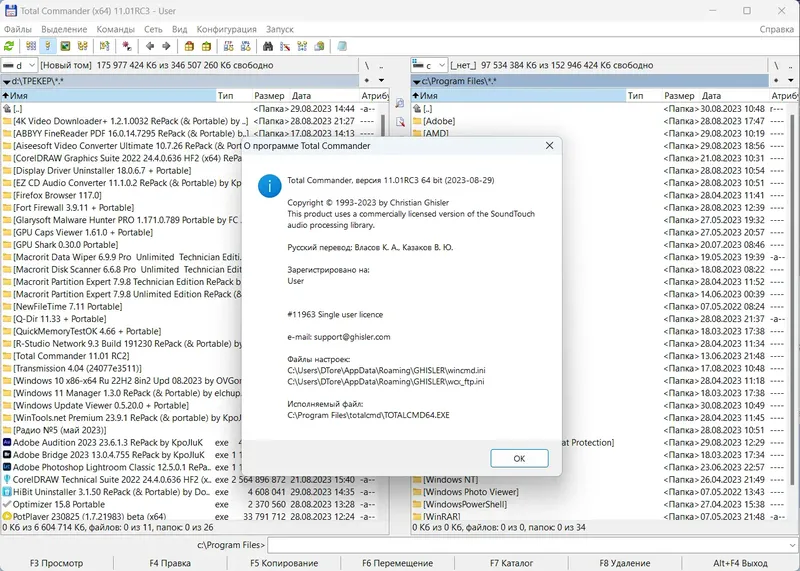Open the synchronize directories icon

pos(302,46)
